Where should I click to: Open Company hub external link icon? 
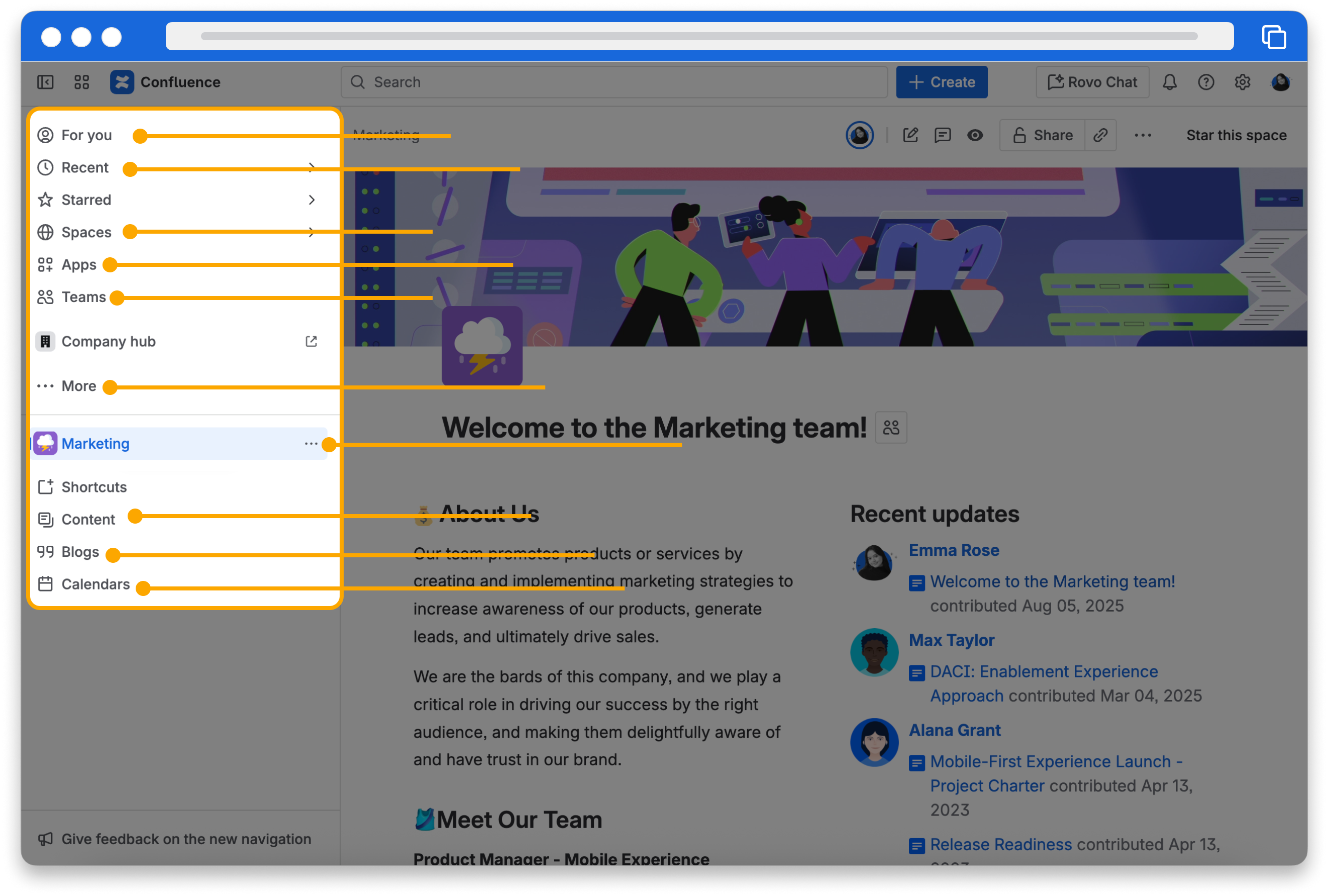312,341
